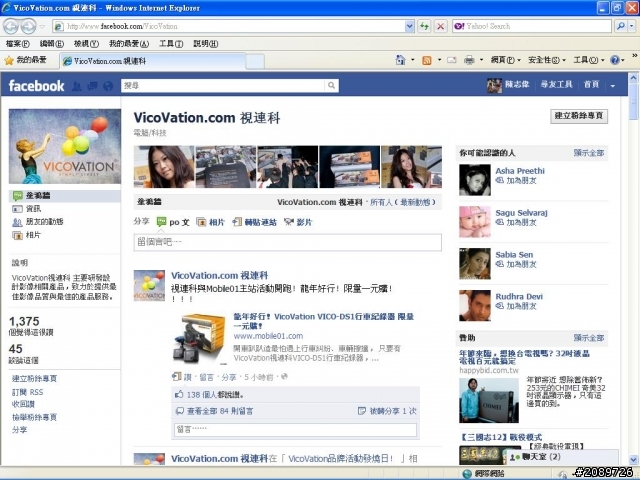Click the Print icon in command bar

coord(469,60)
